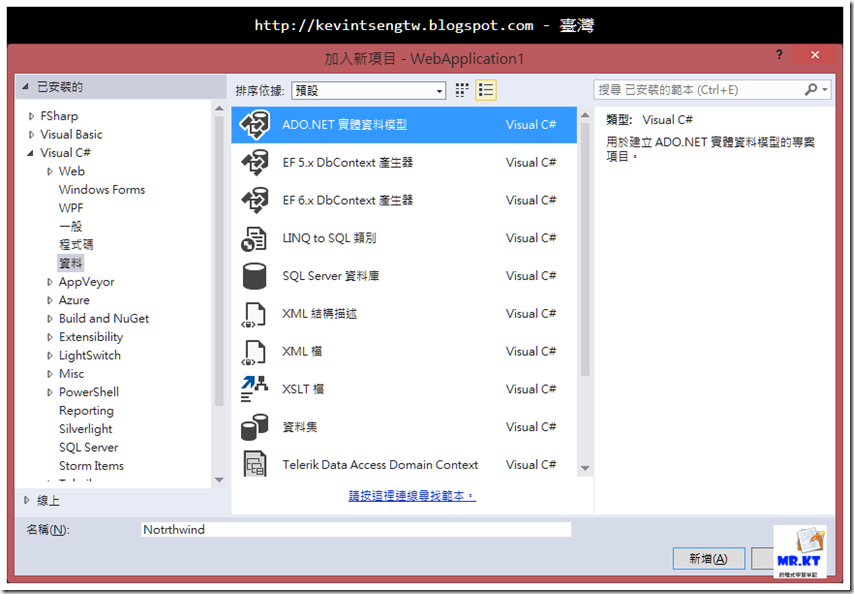
Task: Expand the PowerShell tree node
Action: [x=50, y=392]
